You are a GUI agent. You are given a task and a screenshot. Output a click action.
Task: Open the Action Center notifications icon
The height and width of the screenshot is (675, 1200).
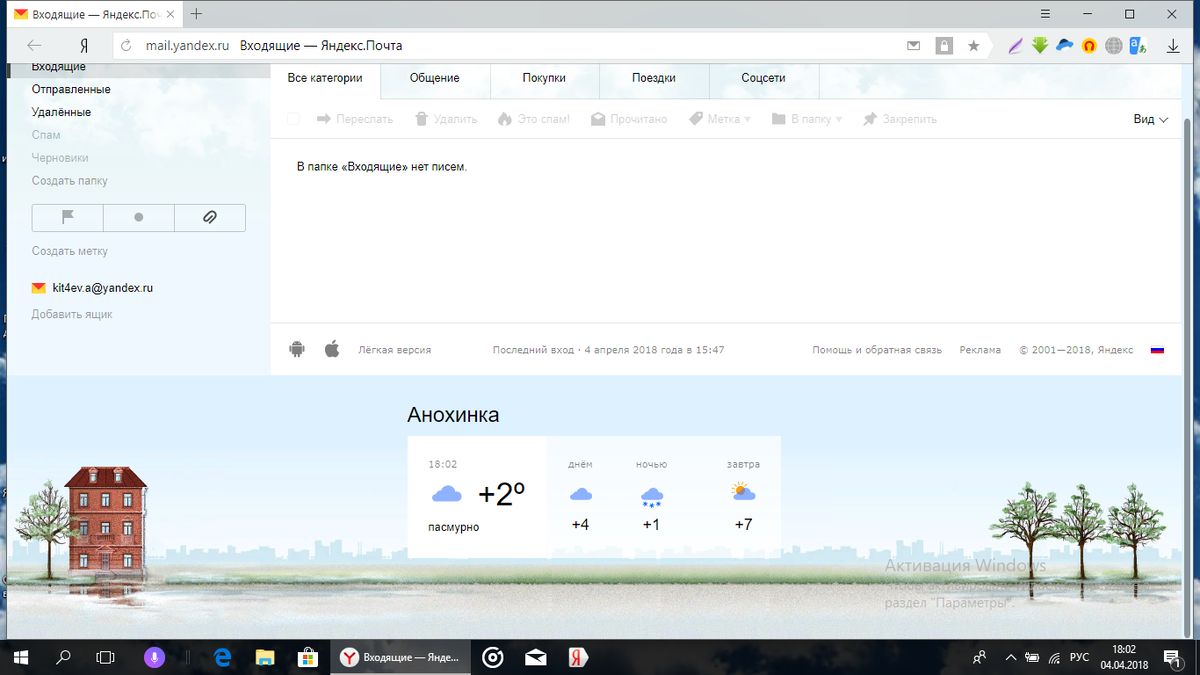click(x=1173, y=657)
